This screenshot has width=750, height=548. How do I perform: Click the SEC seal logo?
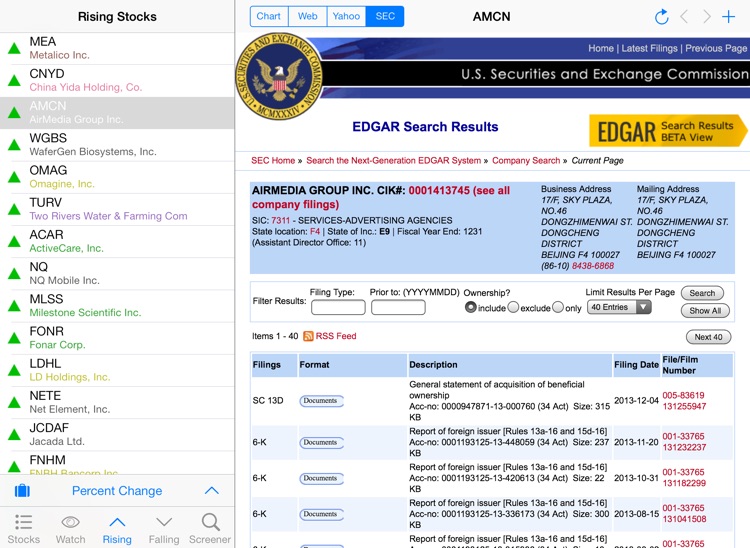[x=279, y=77]
